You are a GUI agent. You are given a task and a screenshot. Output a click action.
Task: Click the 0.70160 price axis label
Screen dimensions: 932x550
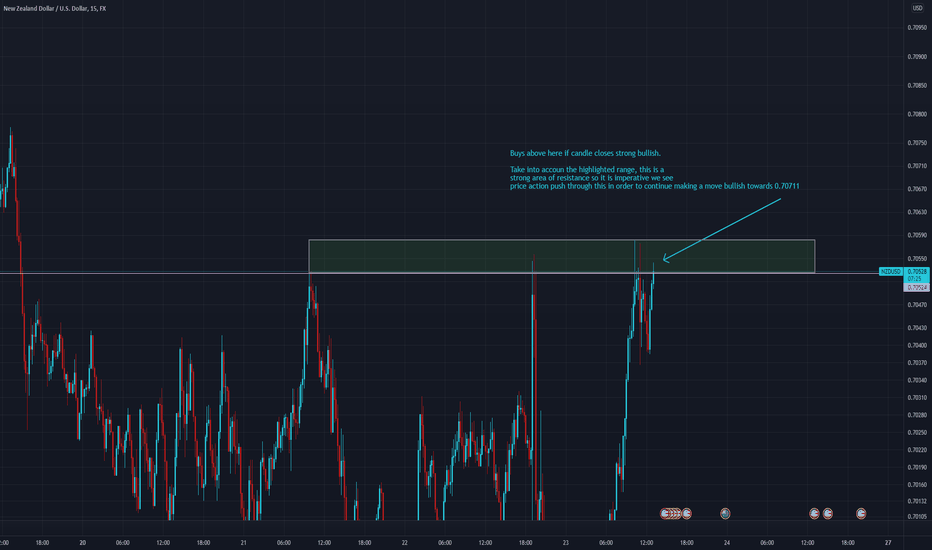(917, 485)
